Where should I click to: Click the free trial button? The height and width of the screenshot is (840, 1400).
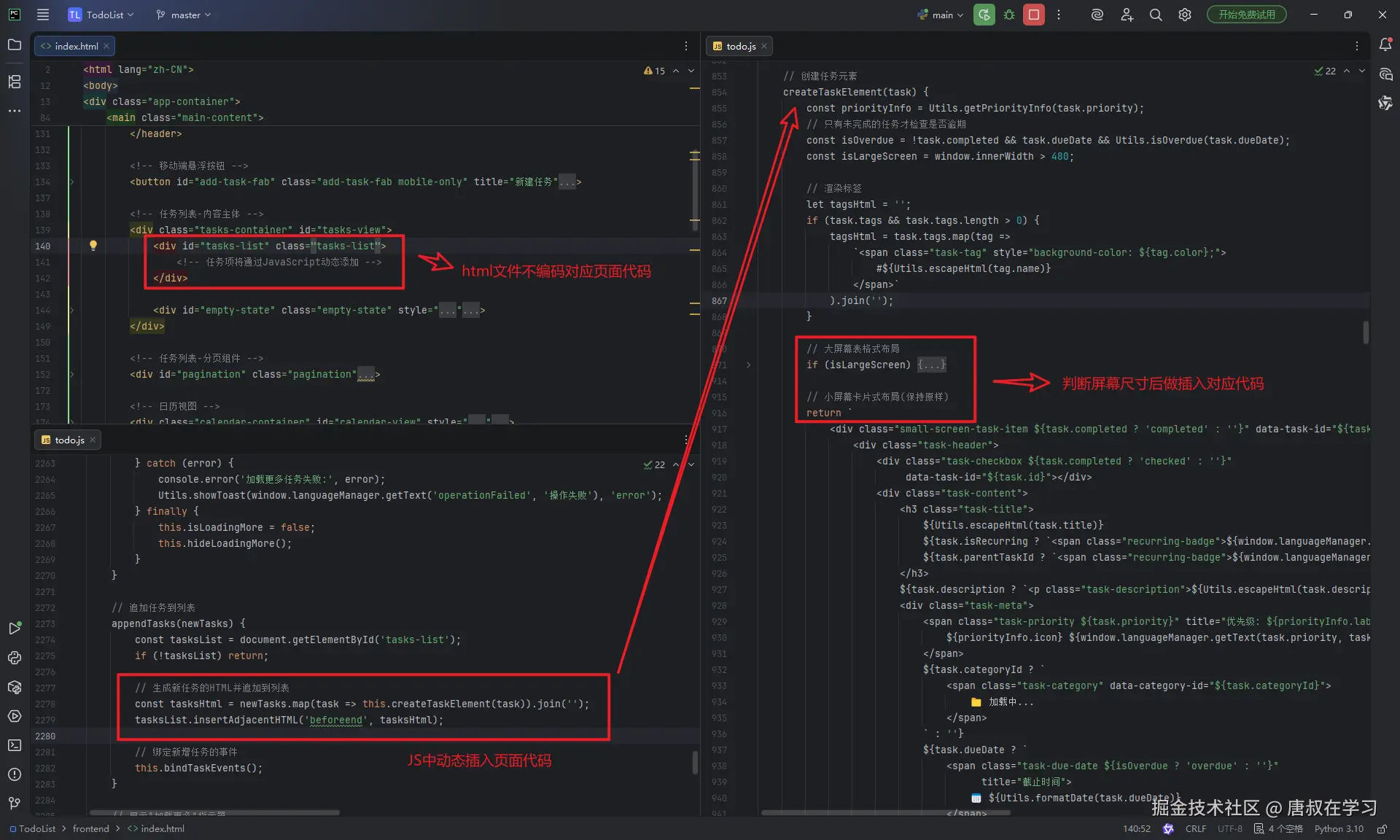[x=1246, y=15]
